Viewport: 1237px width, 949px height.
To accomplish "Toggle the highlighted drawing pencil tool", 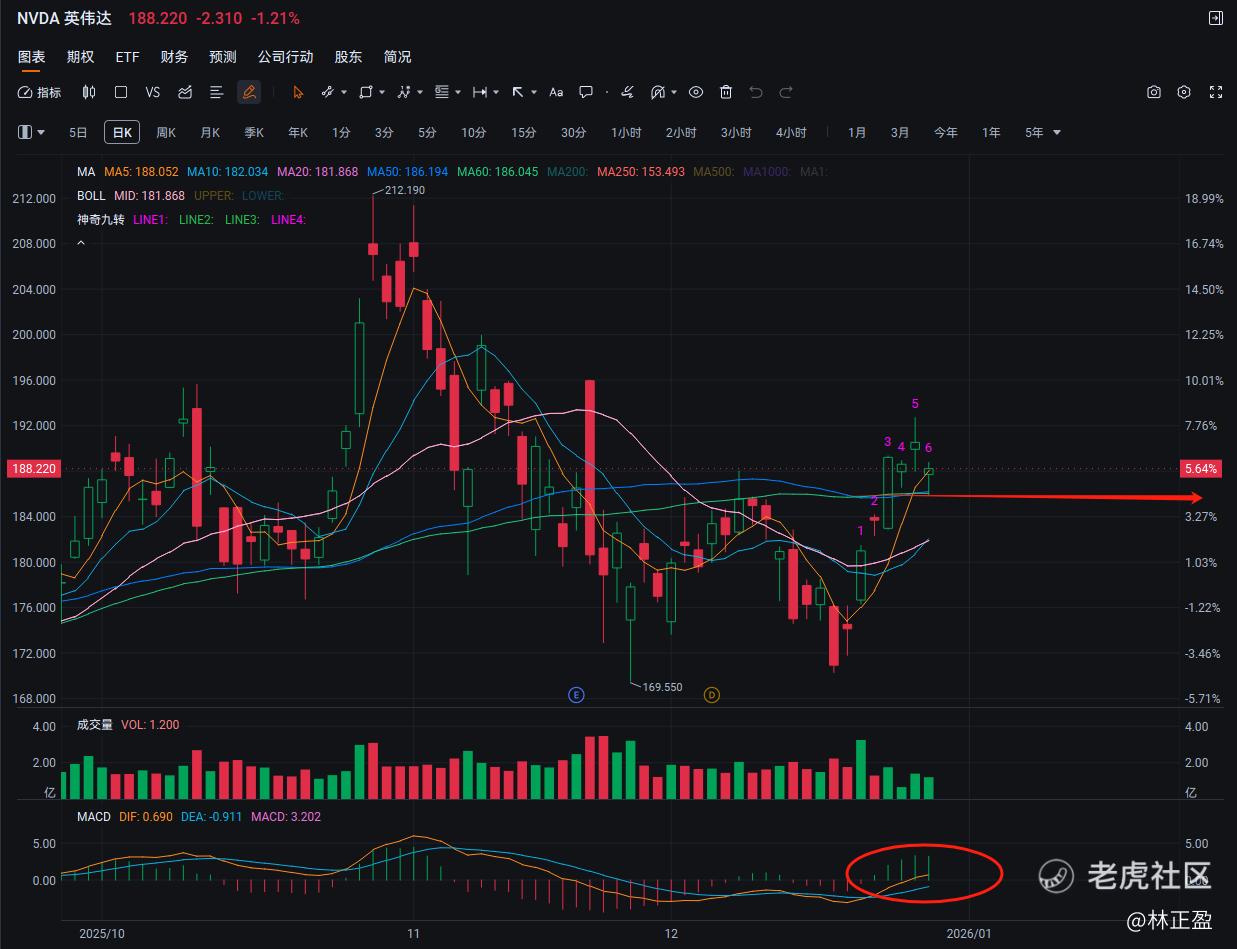I will coord(249,92).
